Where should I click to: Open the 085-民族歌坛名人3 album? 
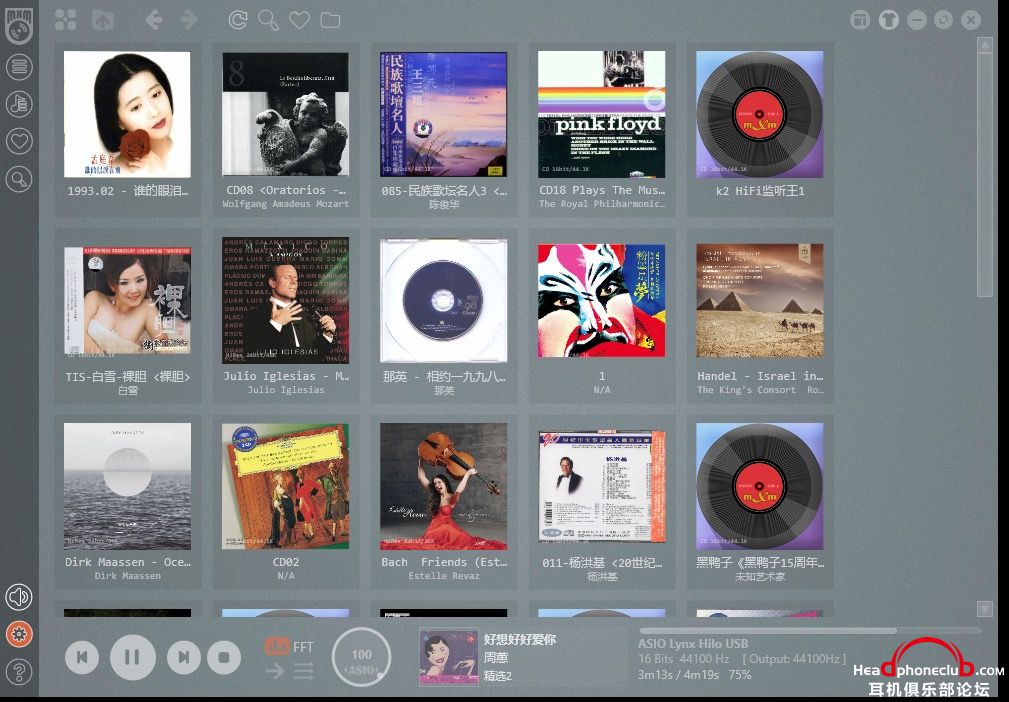[x=443, y=115]
